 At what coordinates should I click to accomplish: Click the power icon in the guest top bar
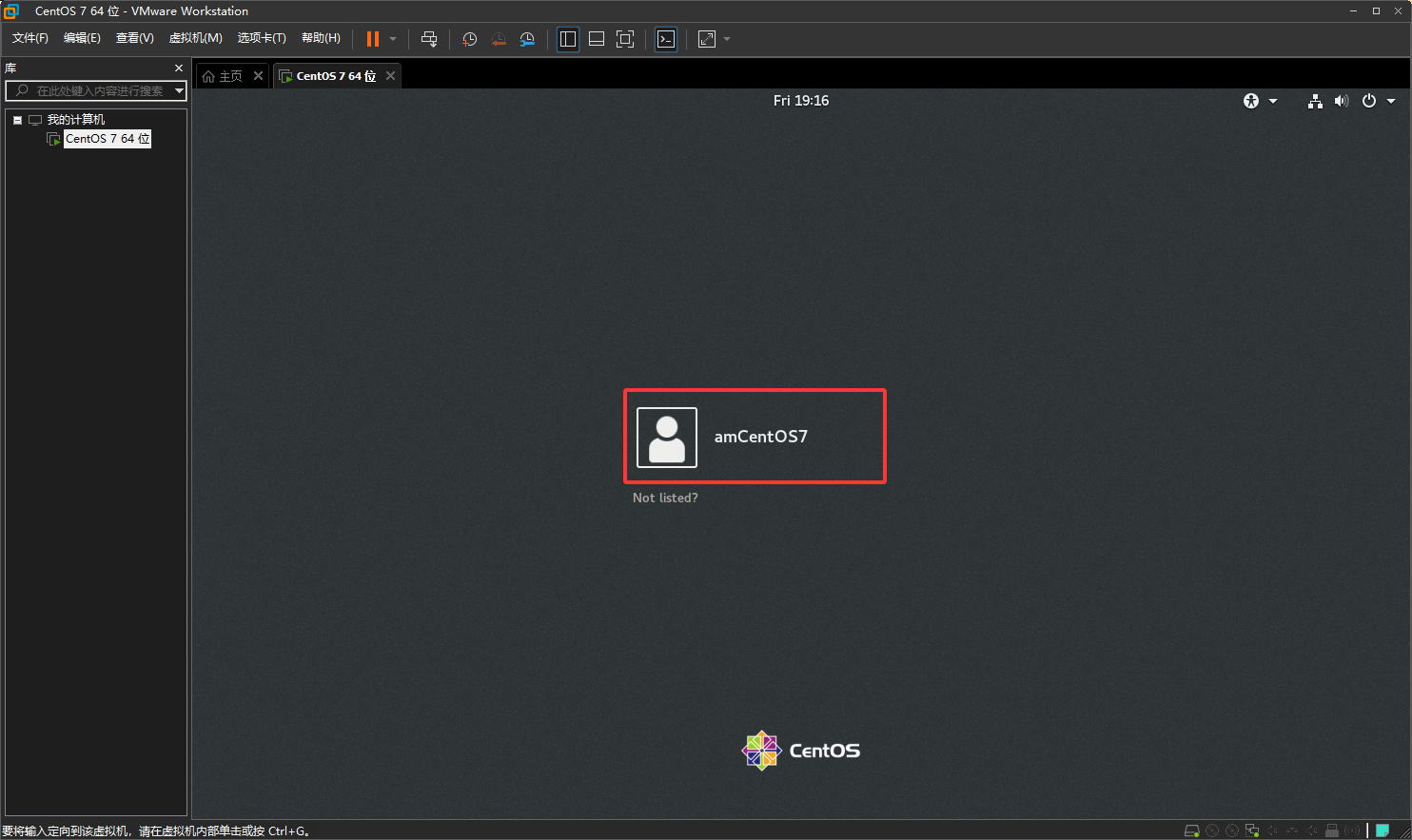[x=1369, y=101]
